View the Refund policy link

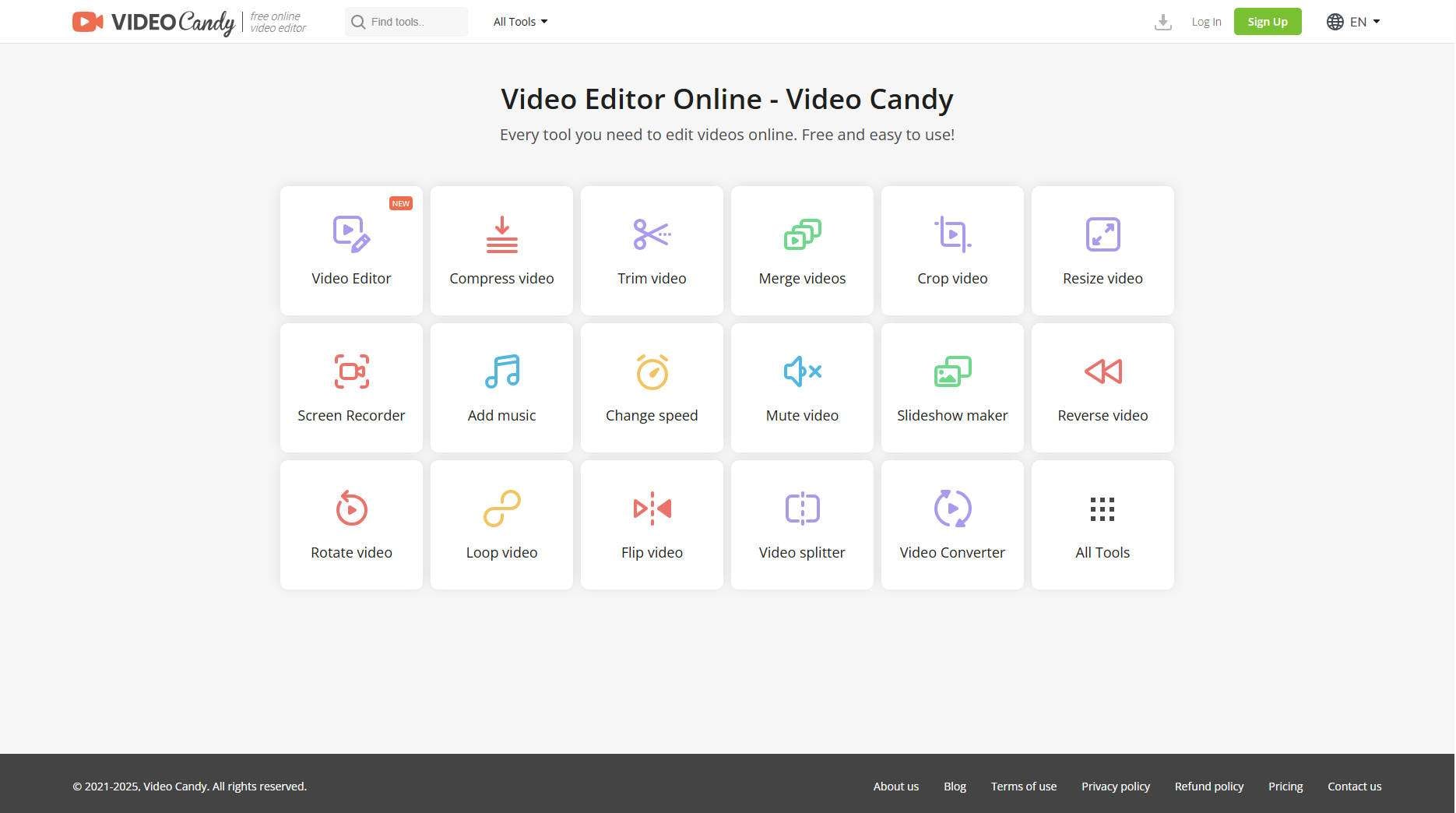[1208, 787]
